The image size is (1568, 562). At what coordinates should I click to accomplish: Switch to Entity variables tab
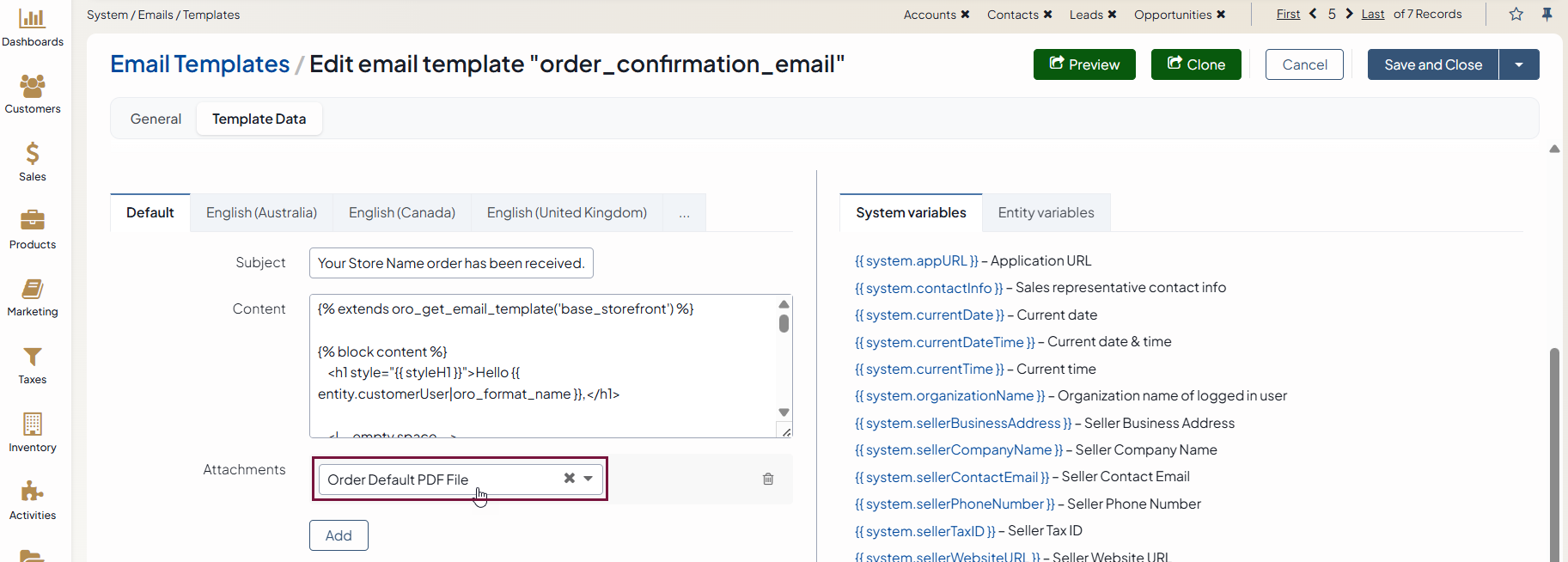click(x=1046, y=212)
